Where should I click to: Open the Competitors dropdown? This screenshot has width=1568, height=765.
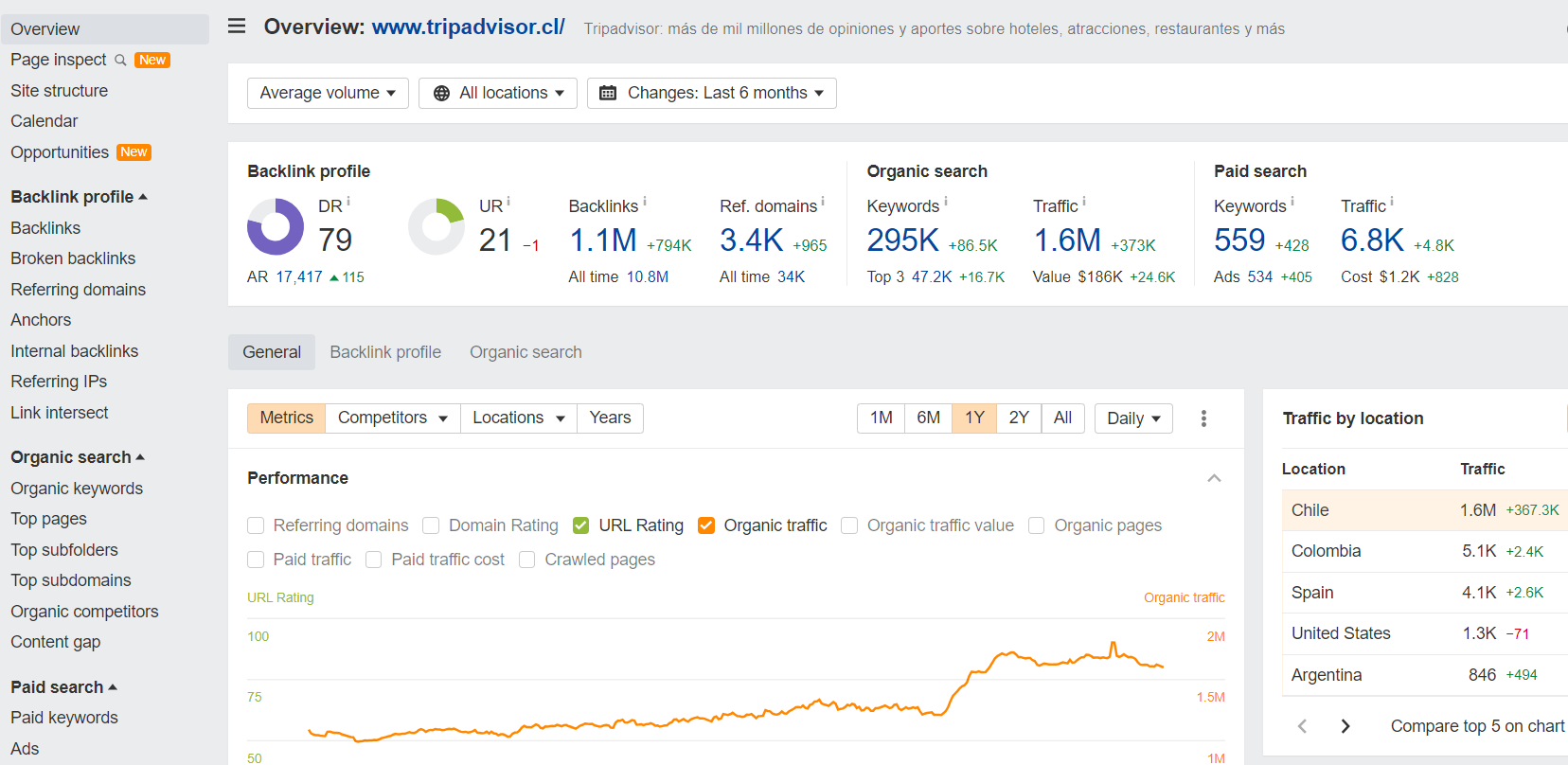pos(393,418)
